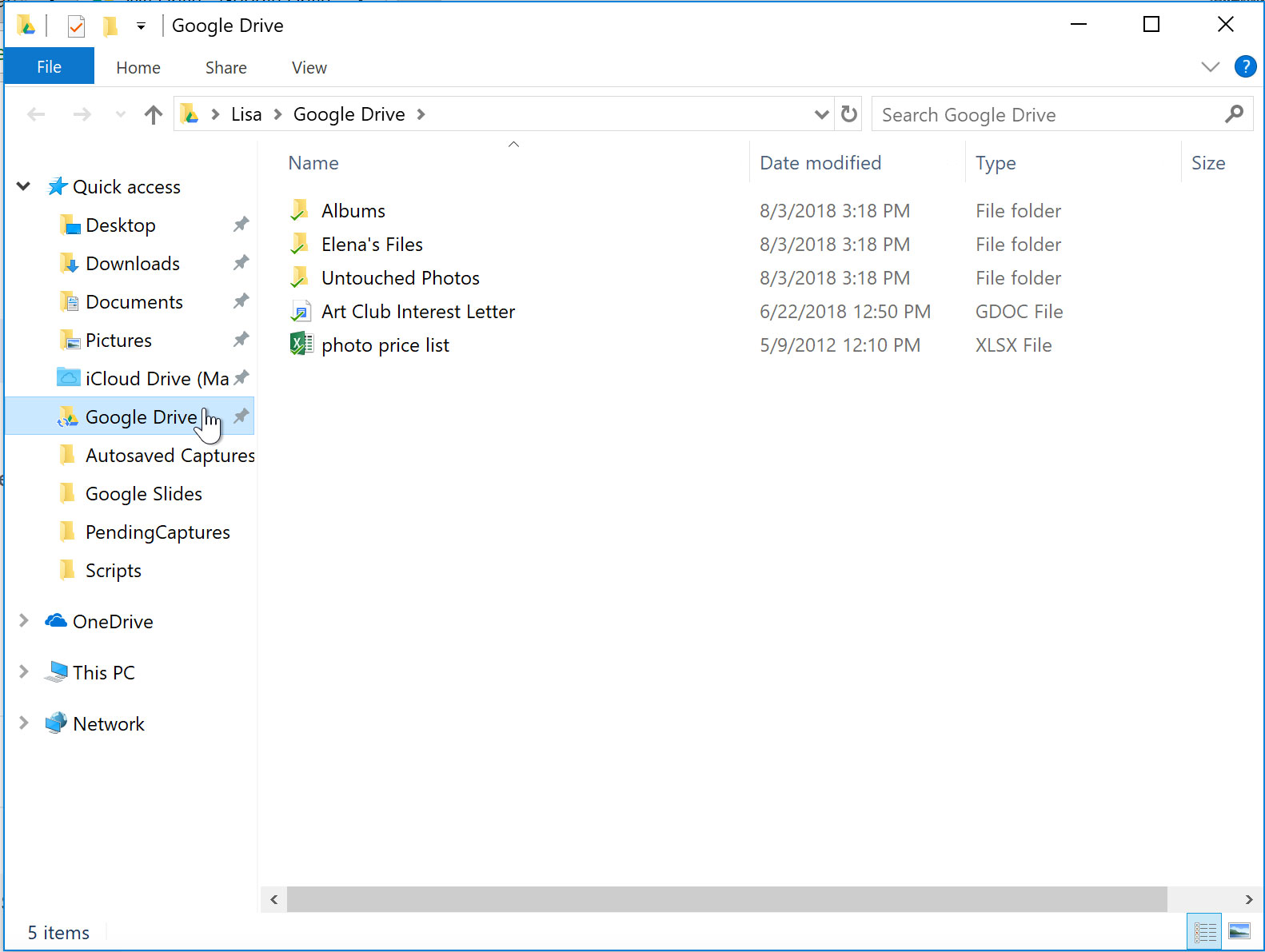The height and width of the screenshot is (952, 1265).
Task: Open Documents in Quick access
Action: (x=134, y=302)
